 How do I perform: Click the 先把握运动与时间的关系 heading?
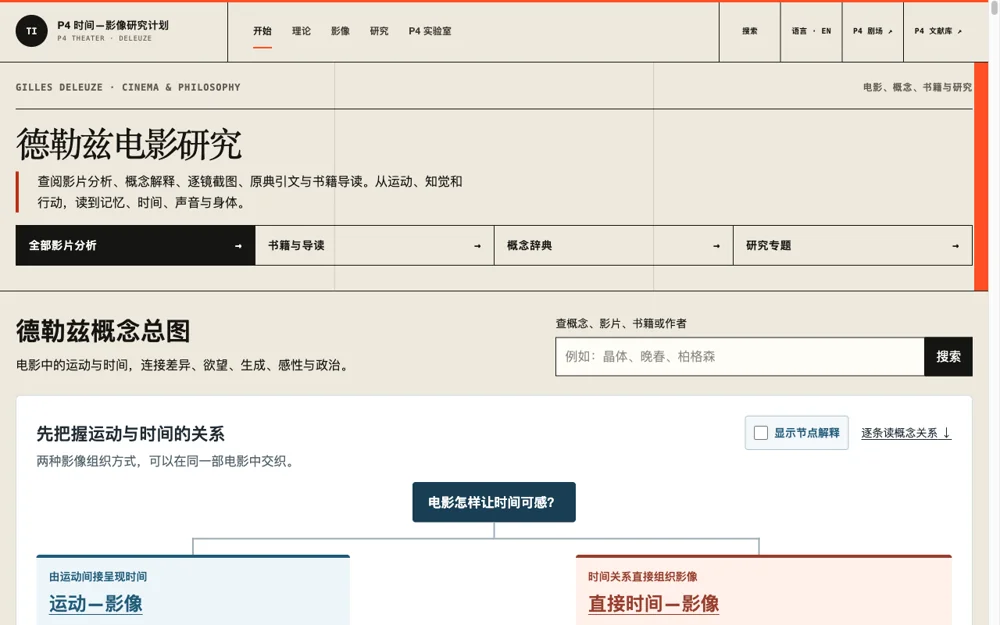click(131, 434)
